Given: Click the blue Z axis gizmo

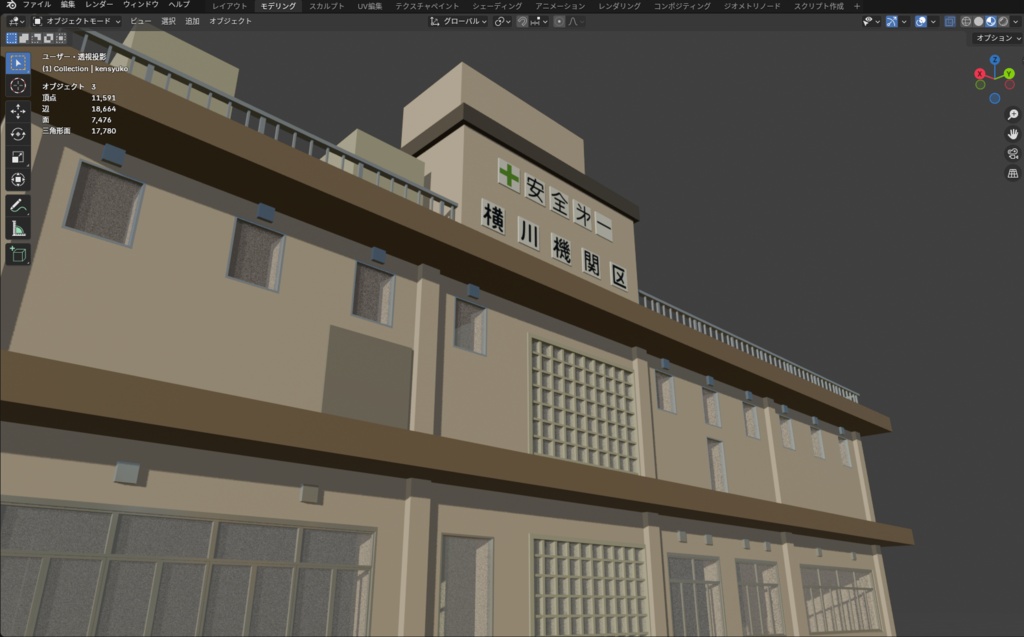Looking at the screenshot, I should pos(995,60).
